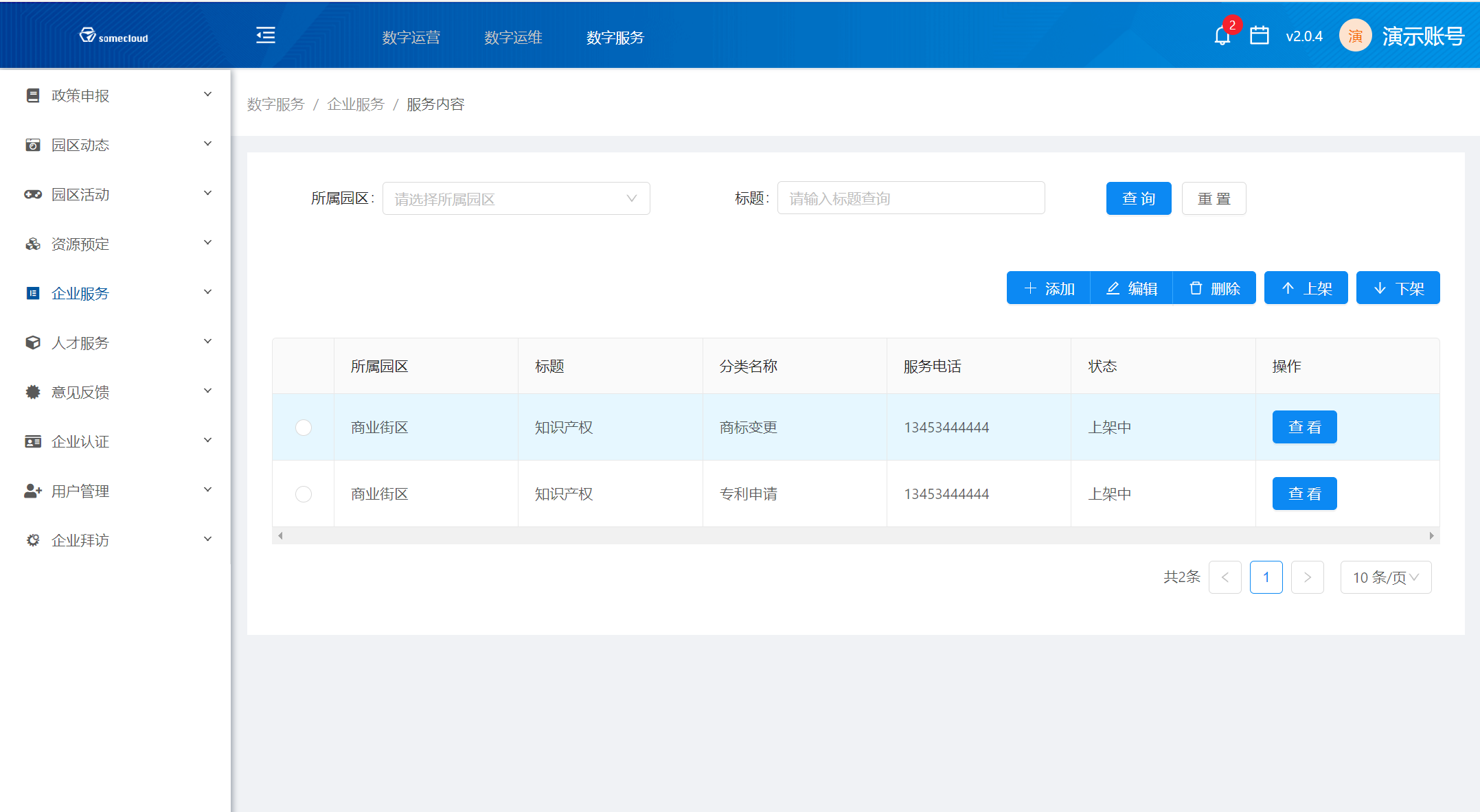Switch to 数字运维 top tab
Viewport: 1480px width, 812px height.
[x=513, y=37]
